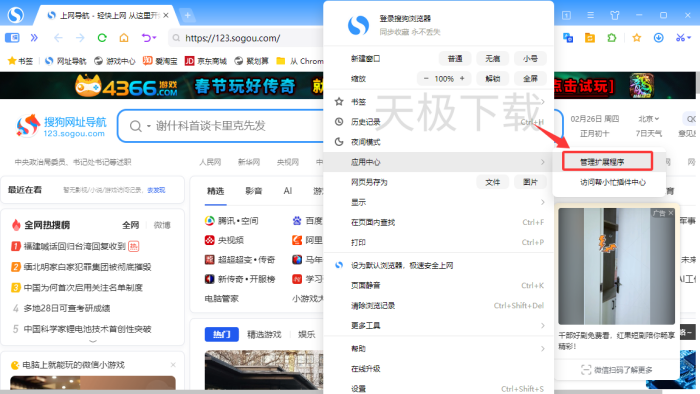
Task: Click the scissors screenshot tool icon
Action: (683, 38)
